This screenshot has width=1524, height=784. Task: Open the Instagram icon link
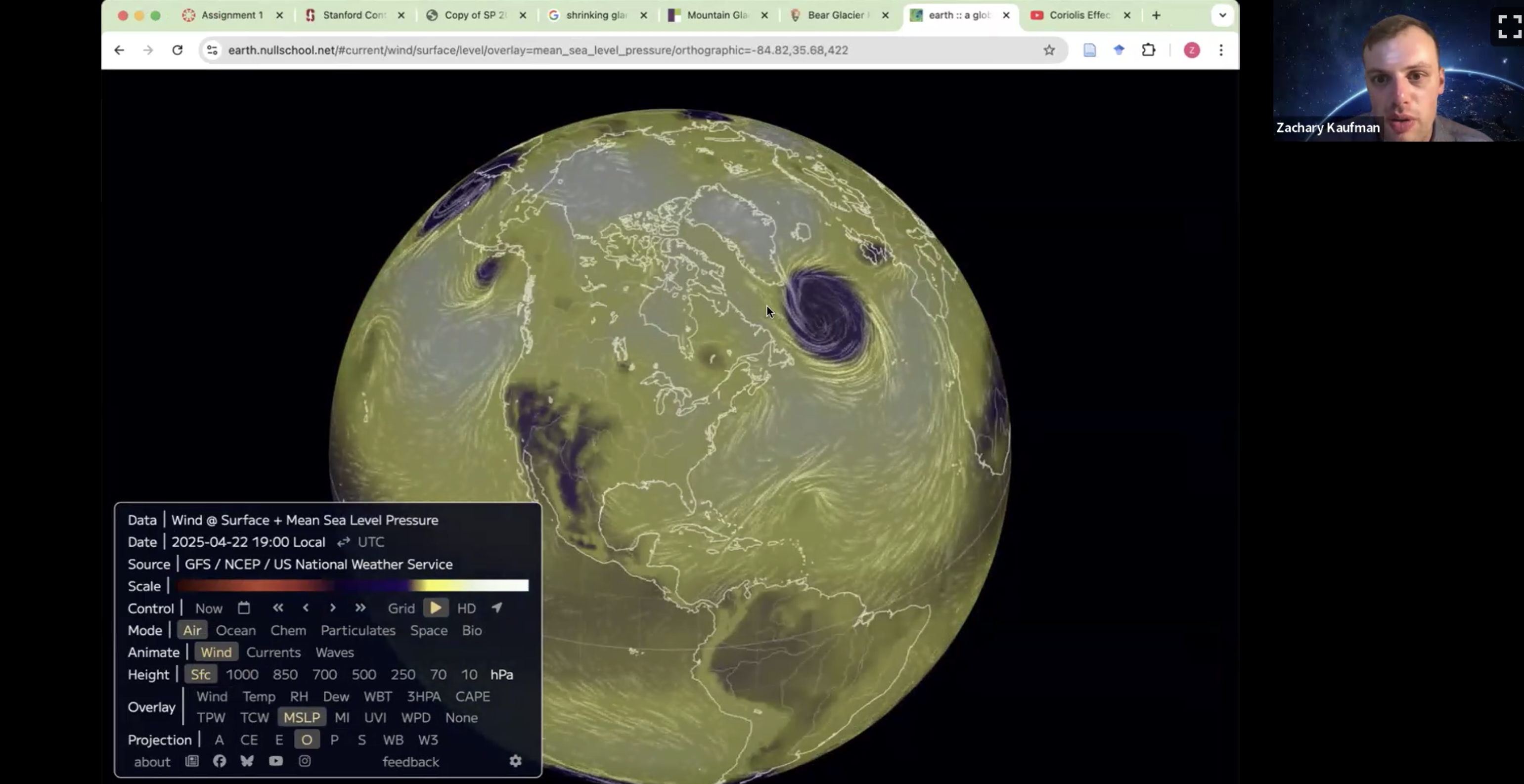(x=305, y=761)
